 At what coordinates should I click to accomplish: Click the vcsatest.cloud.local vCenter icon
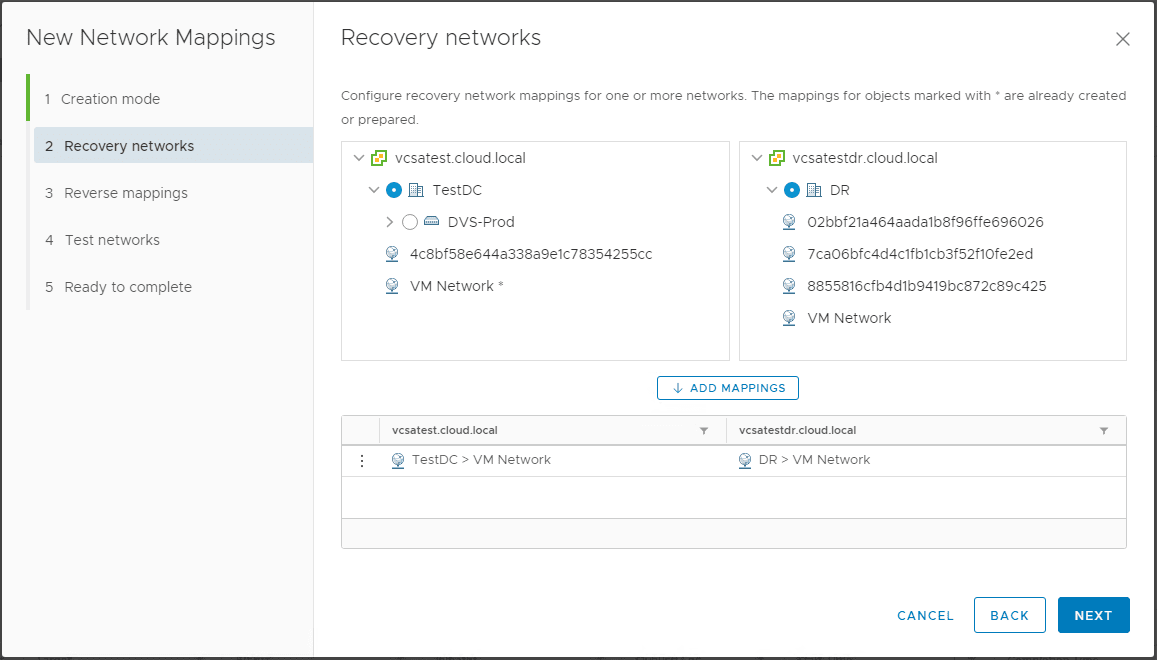(379, 158)
